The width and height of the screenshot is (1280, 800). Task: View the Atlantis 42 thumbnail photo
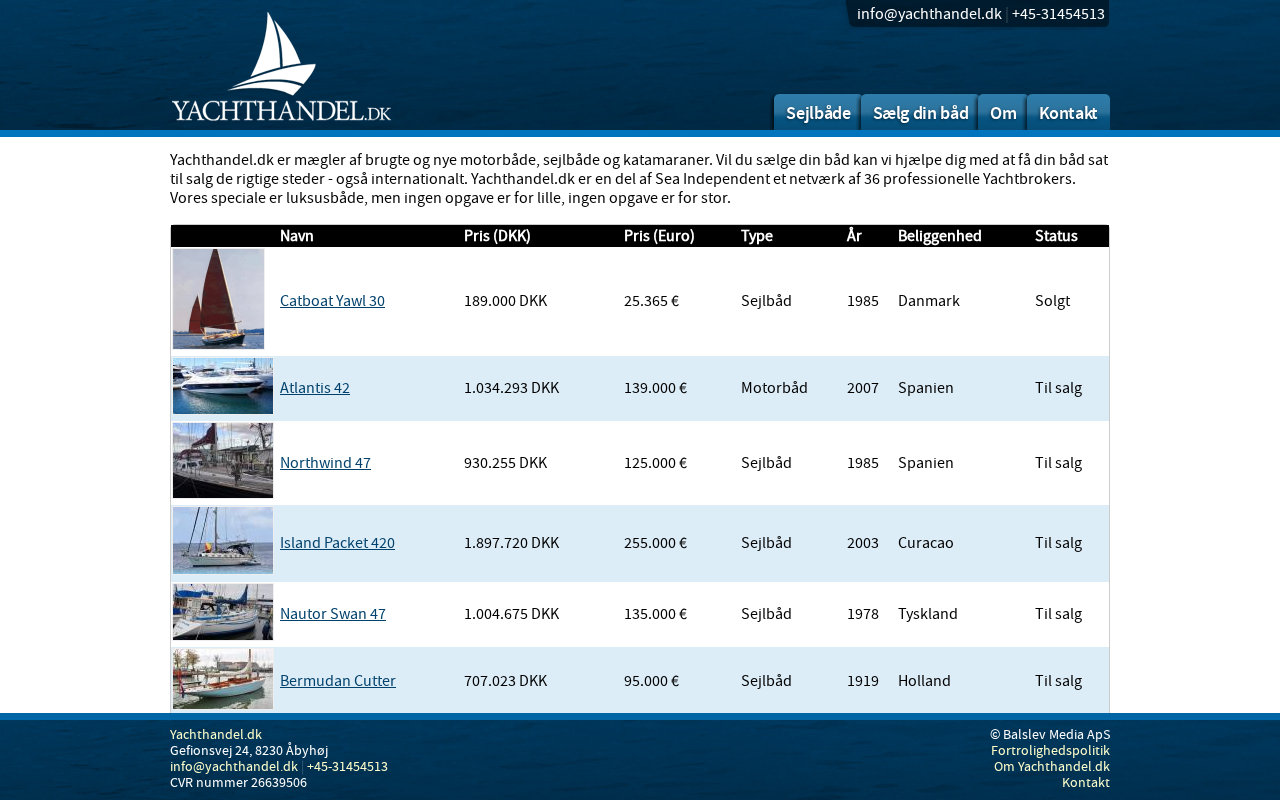tap(223, 386)
